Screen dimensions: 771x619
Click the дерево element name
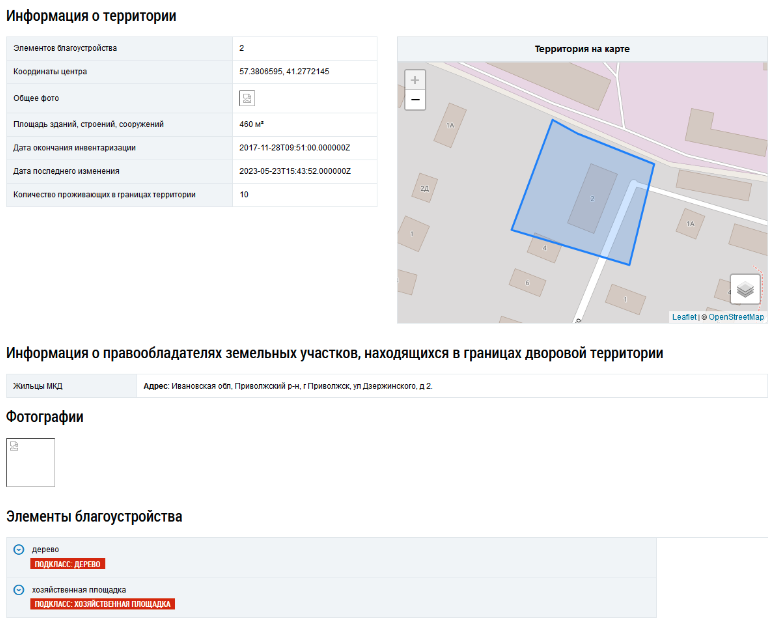pos(45,550)
